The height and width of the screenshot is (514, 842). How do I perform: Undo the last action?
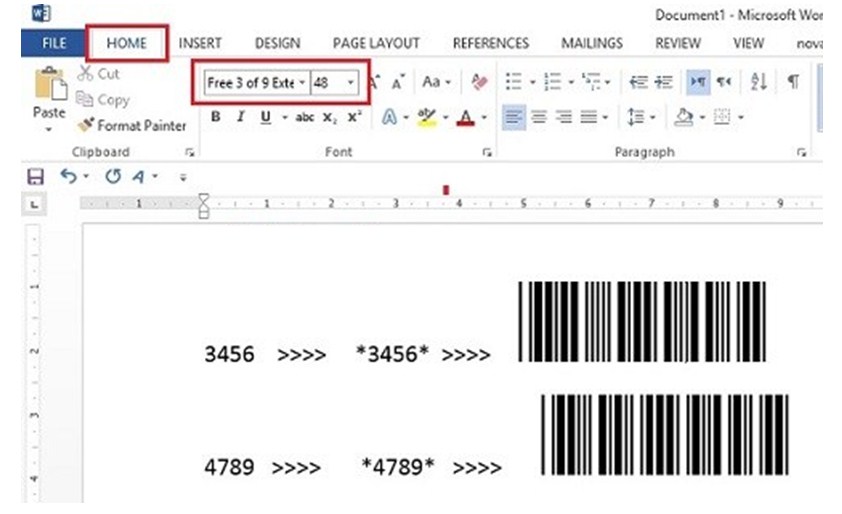68,176
